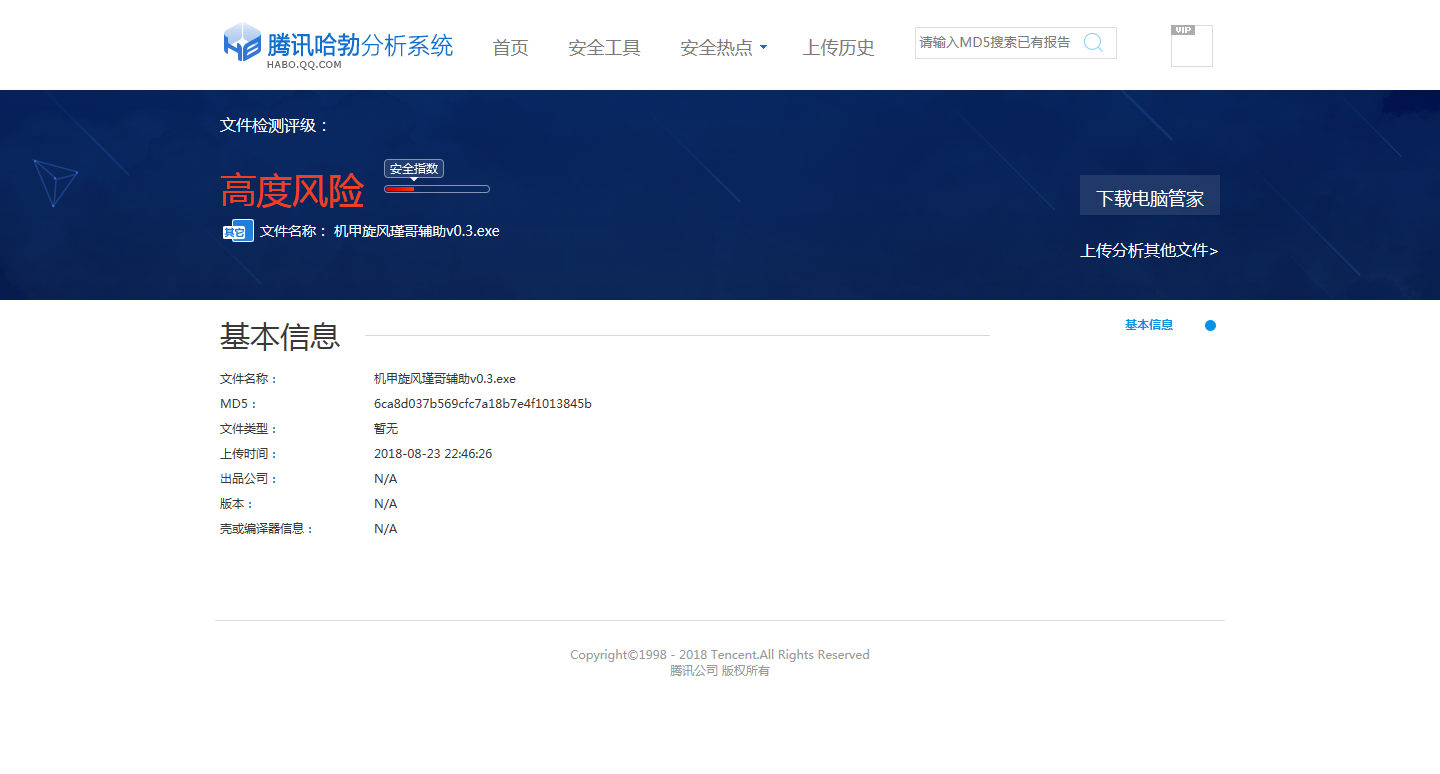Open 上传历史 page
Image resolution: width=1440 pixels, height=774 pixels.
click(838, 47)
